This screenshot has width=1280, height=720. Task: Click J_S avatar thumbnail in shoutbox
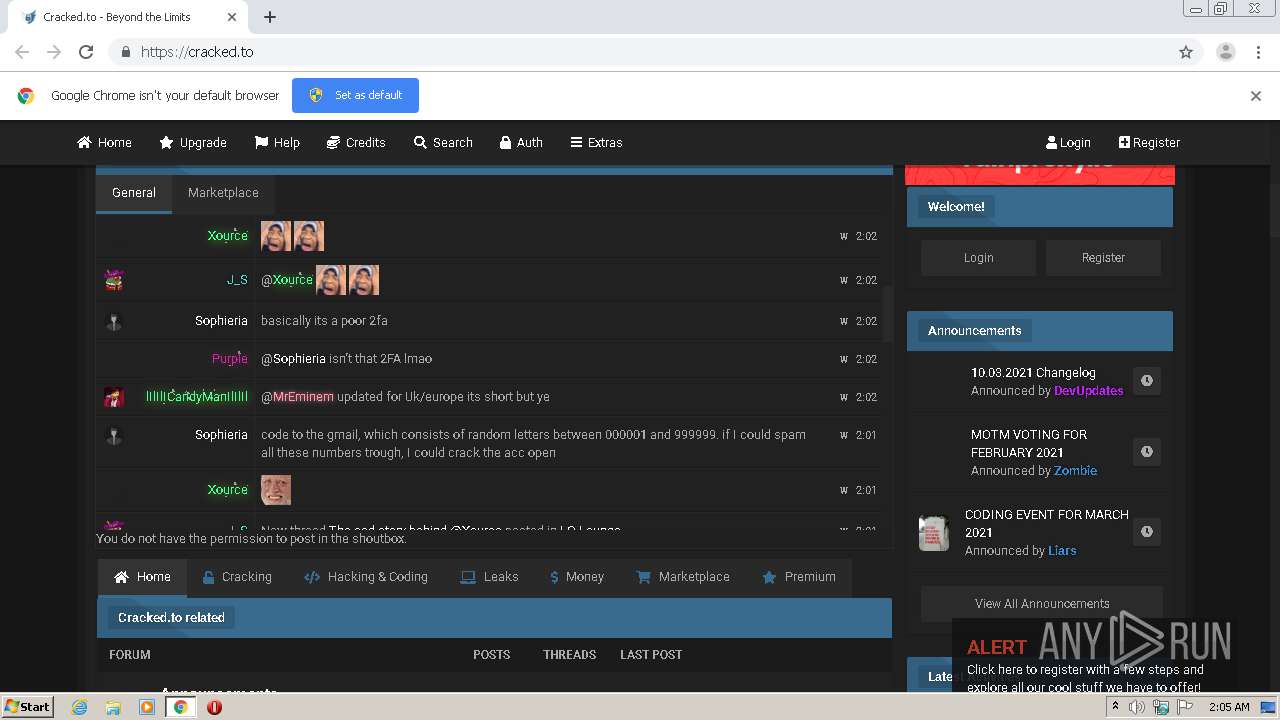114,280
